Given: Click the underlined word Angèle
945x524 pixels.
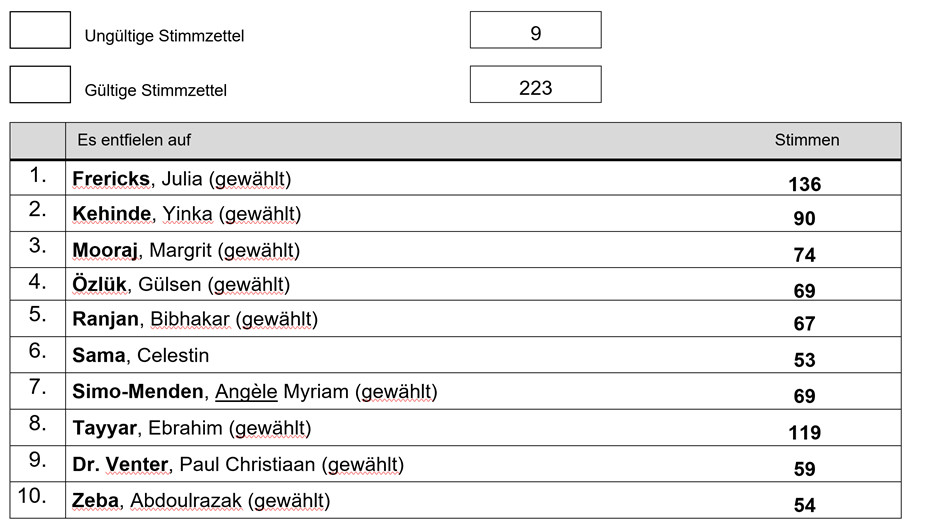Looking at the screenshot, I should pyautogui.click(x=246, y=391).
